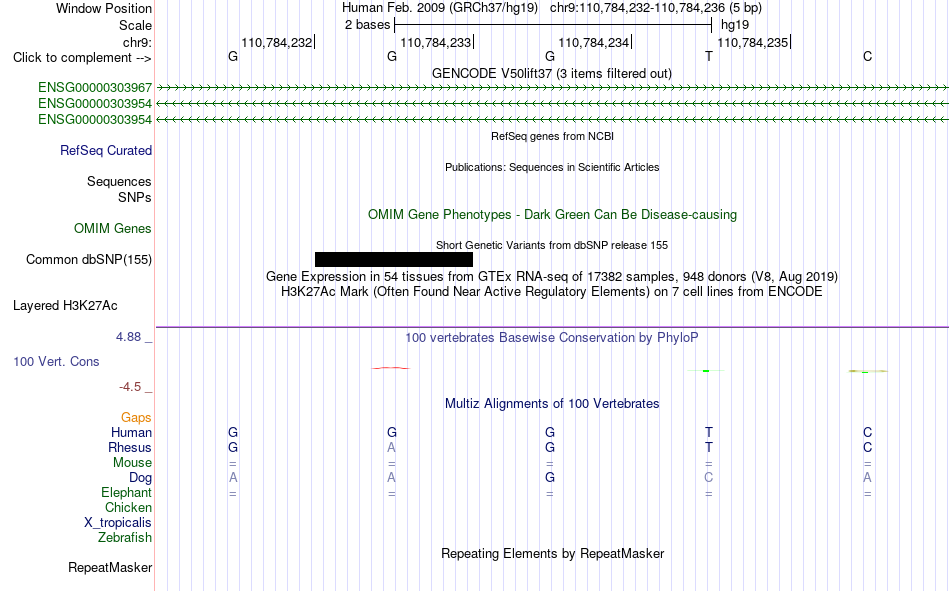Click the Rhesus A base in the alignment

(391, 447)
